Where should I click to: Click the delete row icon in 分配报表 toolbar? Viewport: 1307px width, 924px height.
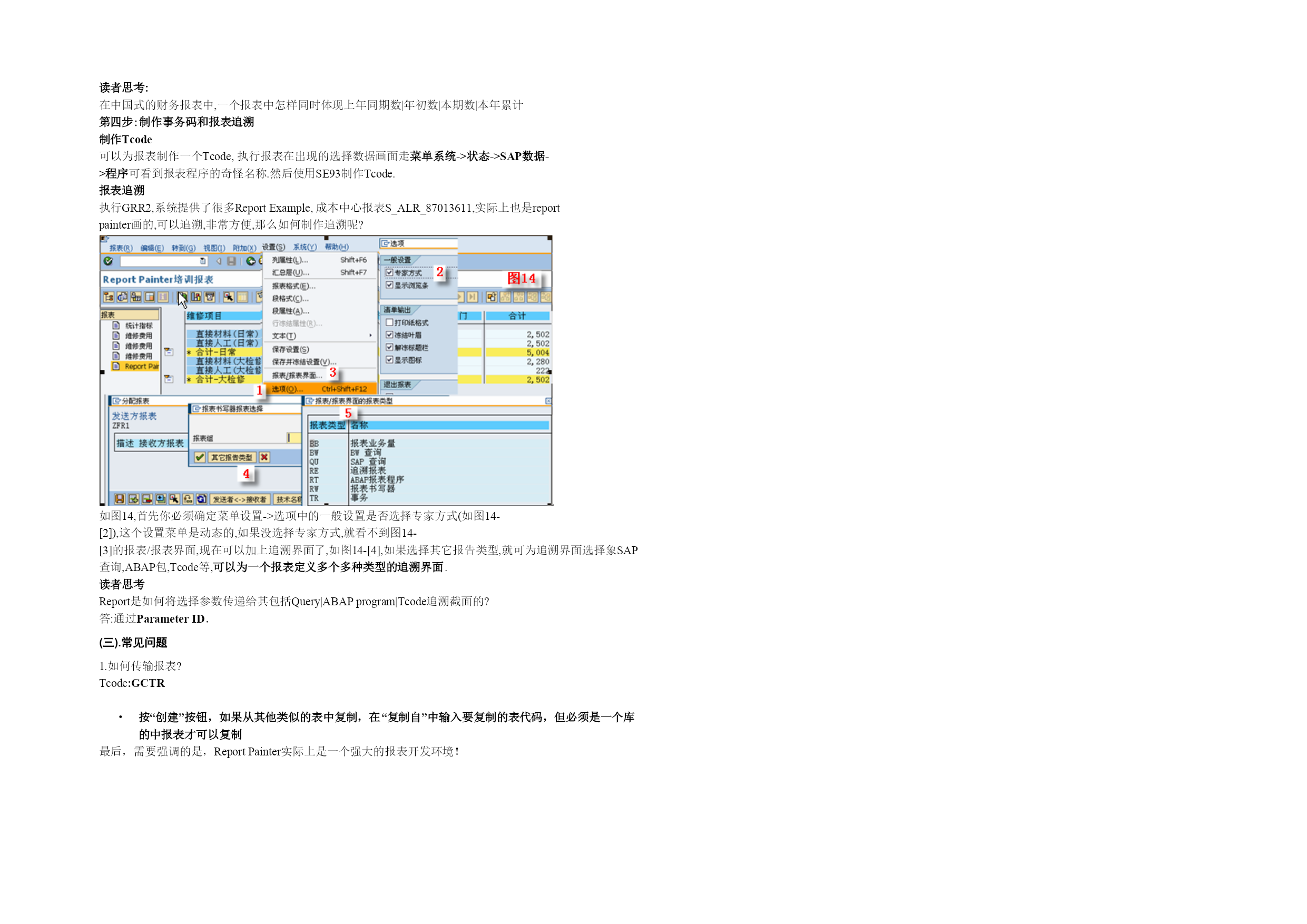pos(147,499)
